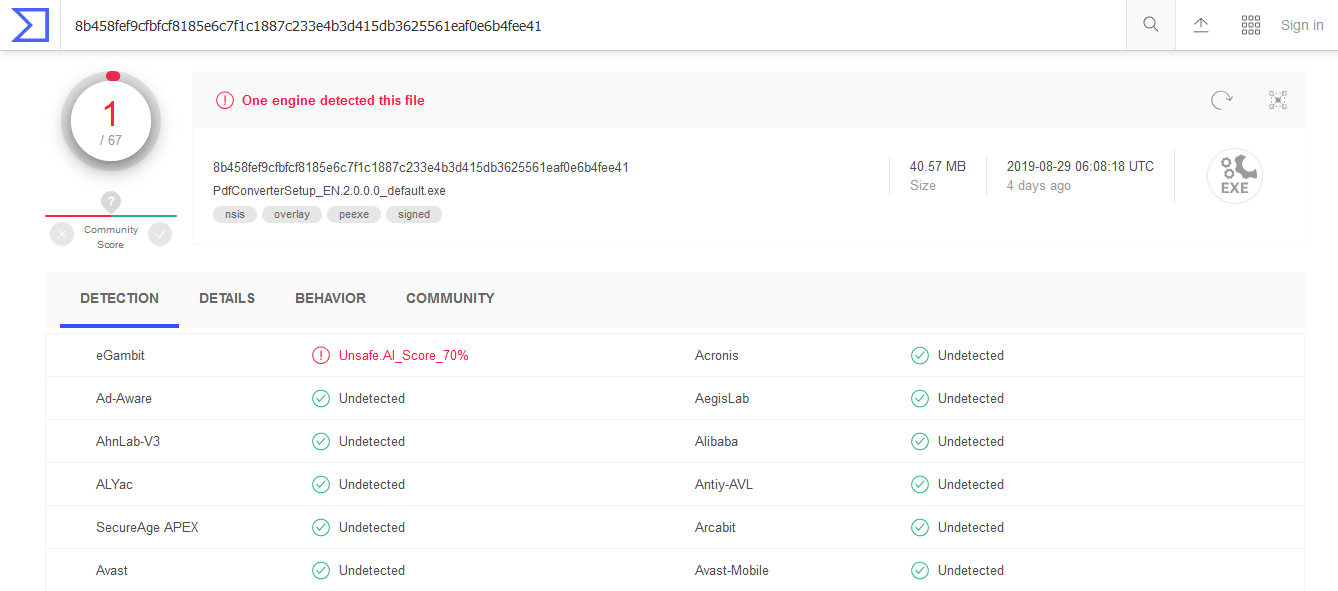1338x591 pixels.
Task: Open the Community tab
Action: (450, 298)
